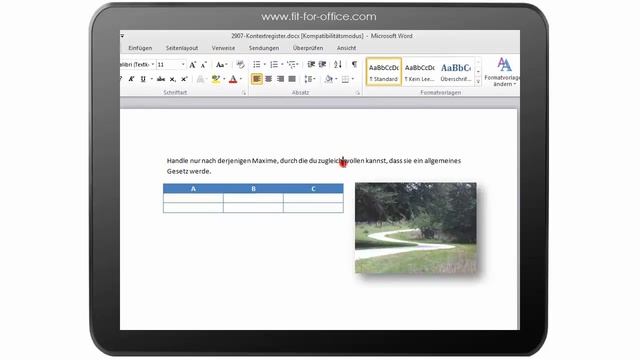
Task: Open the Seitenlayout tab
Action: click(182, 48)
